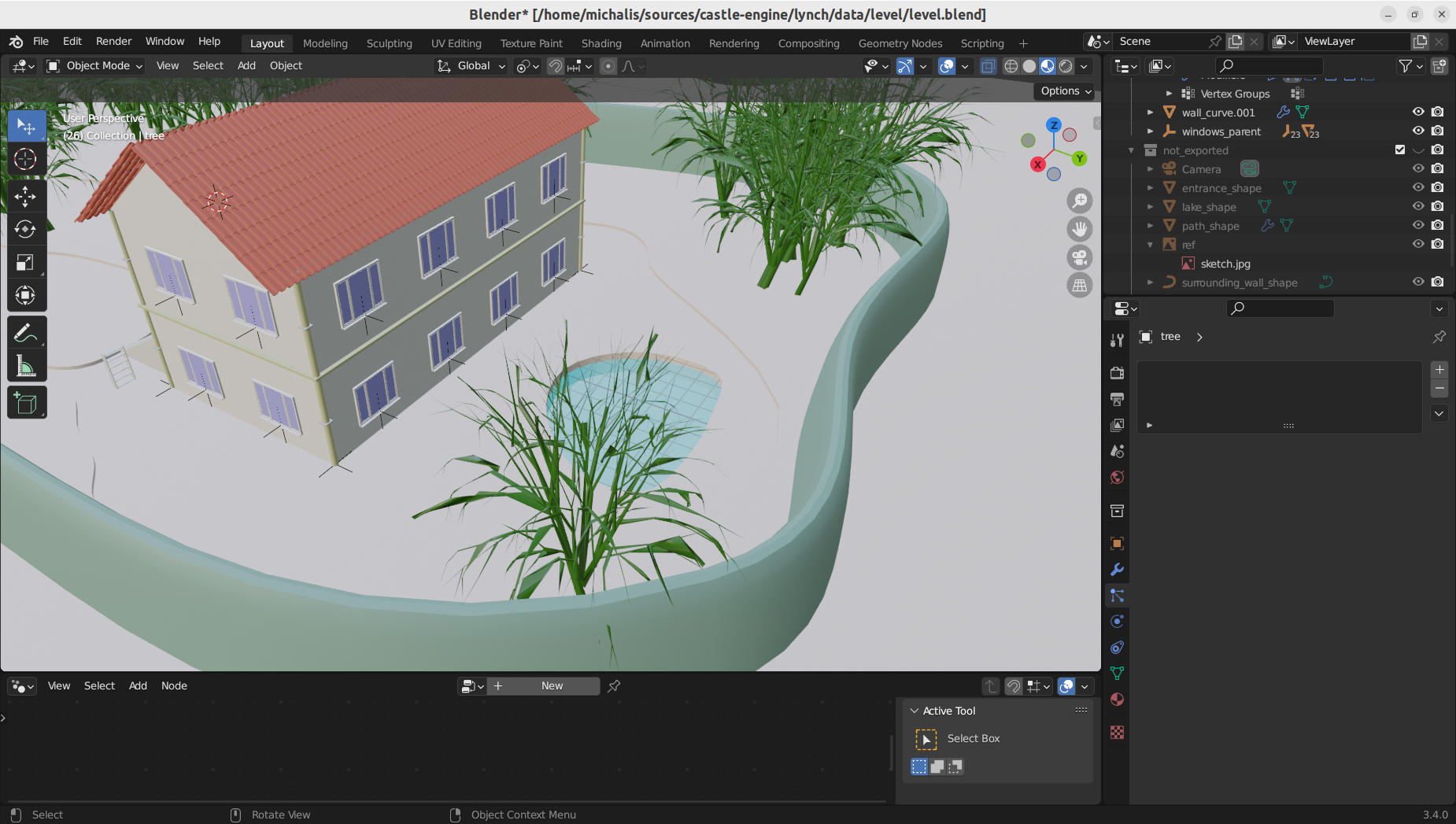This screenshot has width=1456, height=824.
Task: Open Render Properties in the properties sidebar
Action: (x=1117, y=372)
